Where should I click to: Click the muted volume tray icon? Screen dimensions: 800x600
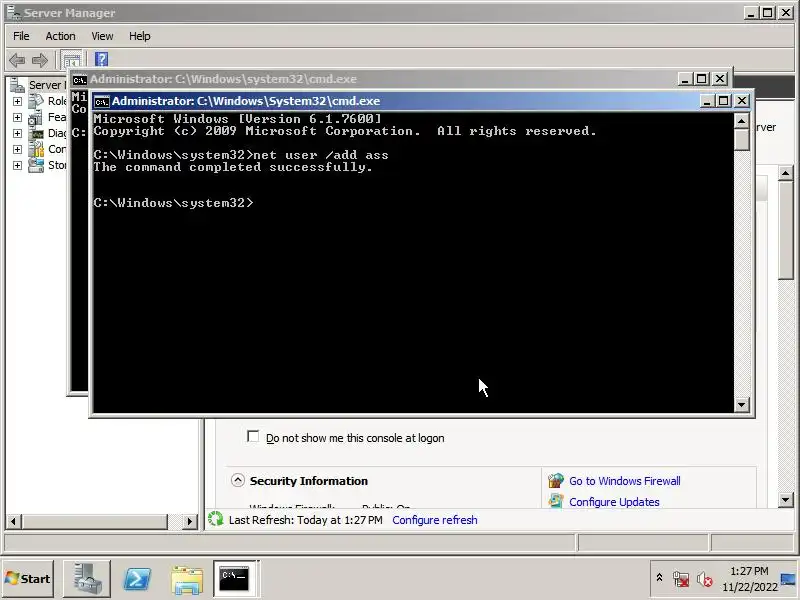[704, 579]
